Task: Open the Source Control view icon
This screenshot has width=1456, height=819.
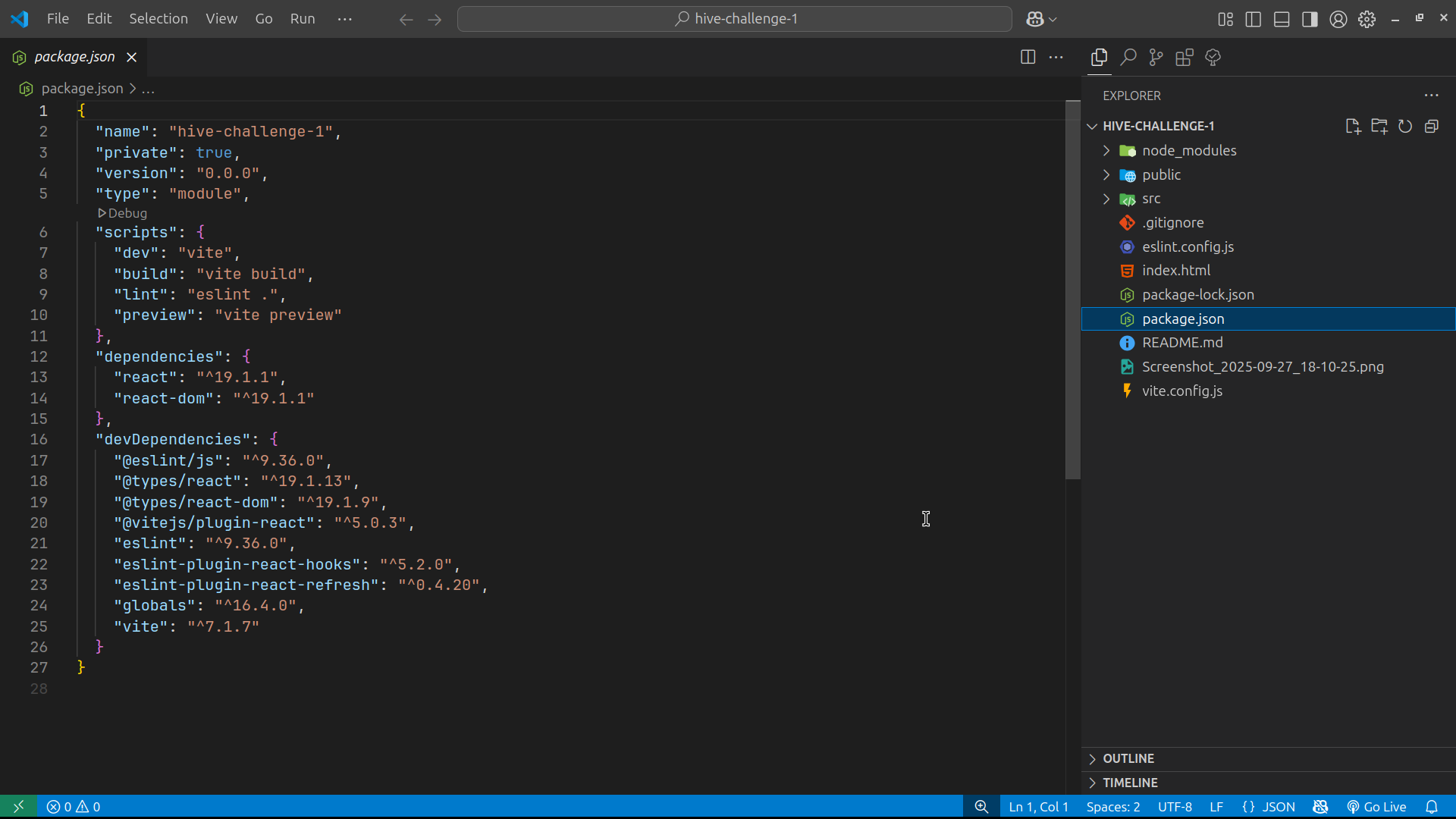Action: pos(1156,58)
